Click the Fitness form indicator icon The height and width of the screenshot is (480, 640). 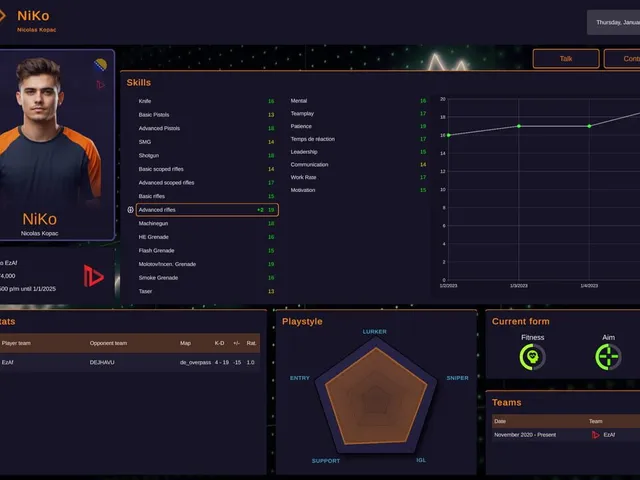coord(532,357)
